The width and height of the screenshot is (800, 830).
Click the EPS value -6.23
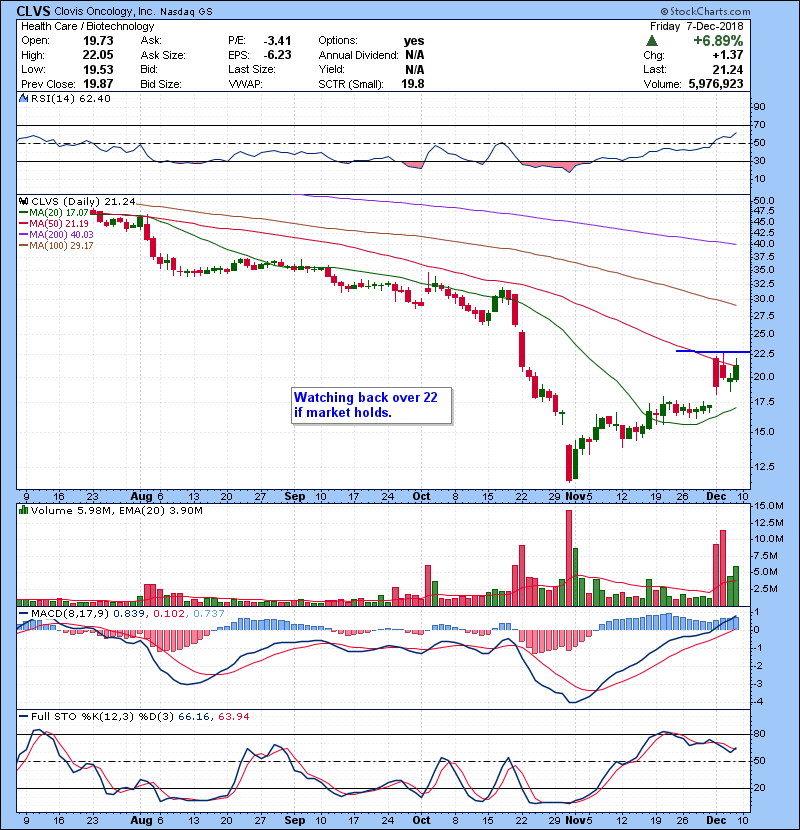(277, 55)
